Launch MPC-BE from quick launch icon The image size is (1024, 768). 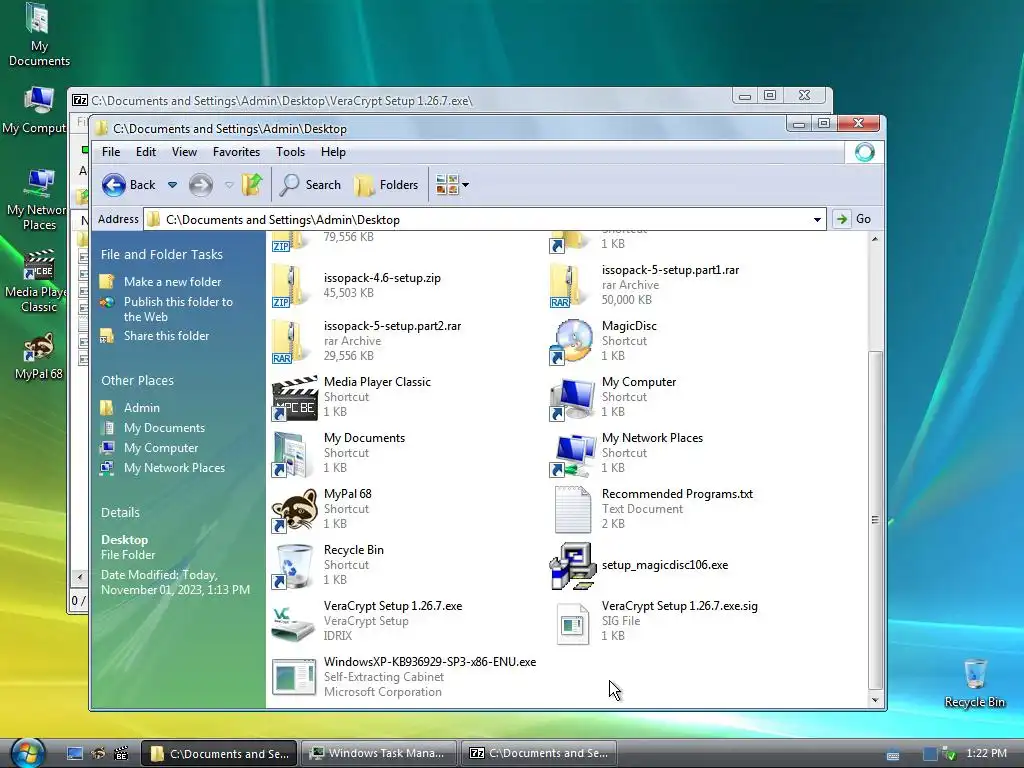click(121, 753)
